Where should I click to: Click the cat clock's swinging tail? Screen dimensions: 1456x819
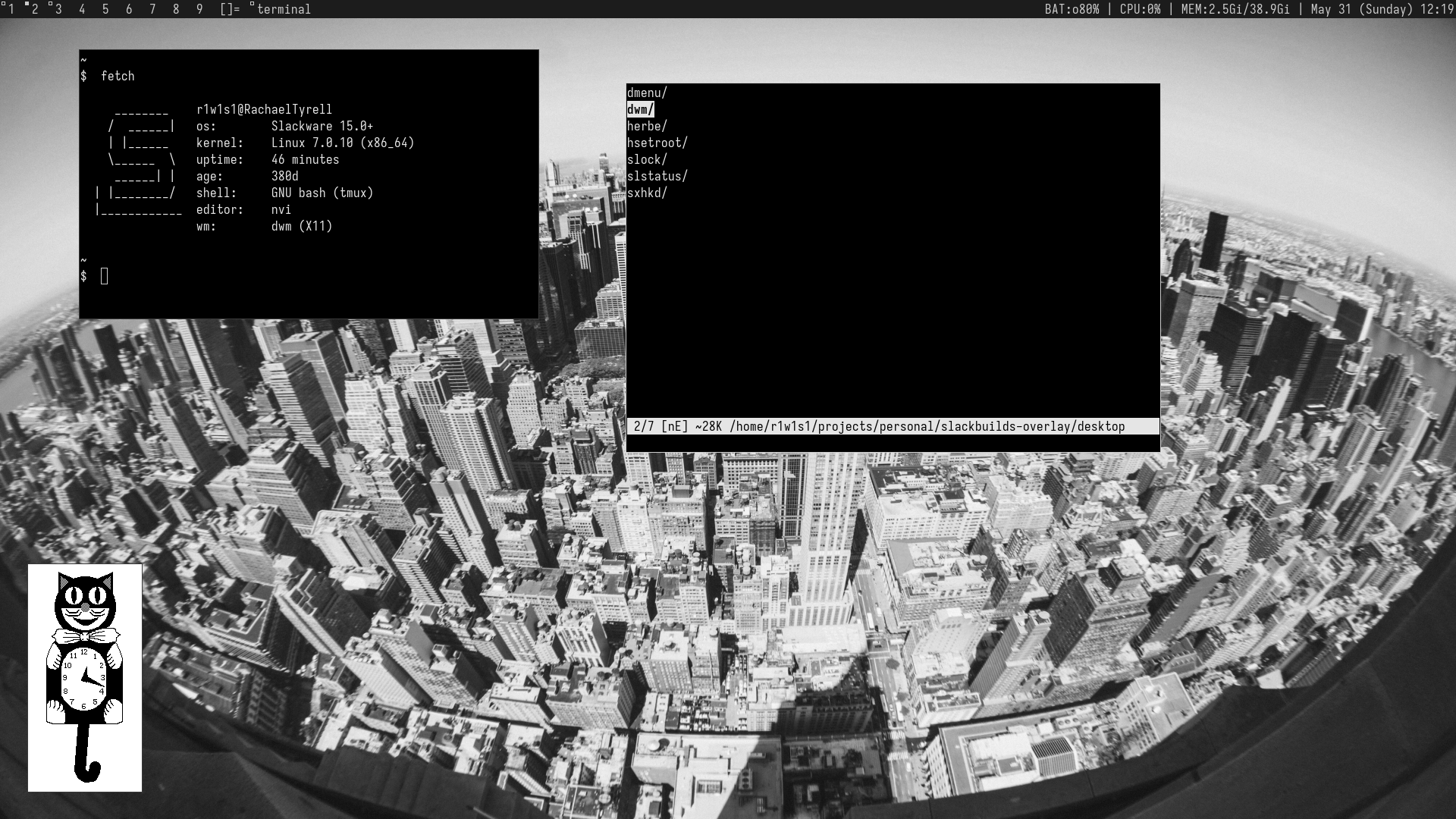click(87, 752)
